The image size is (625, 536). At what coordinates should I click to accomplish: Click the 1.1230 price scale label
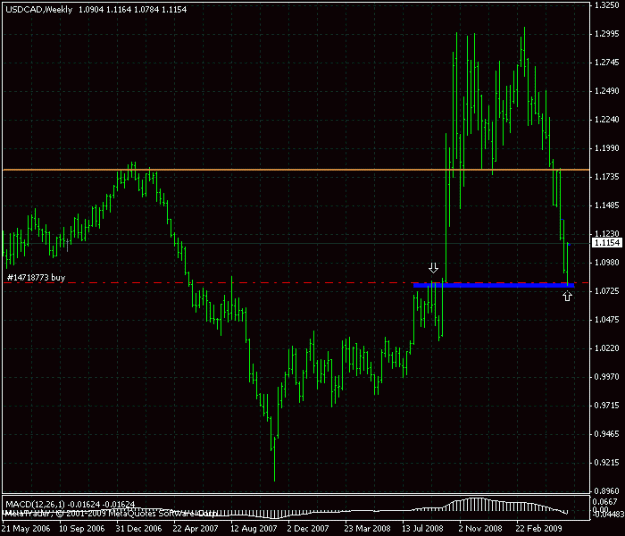pos(607,234)
